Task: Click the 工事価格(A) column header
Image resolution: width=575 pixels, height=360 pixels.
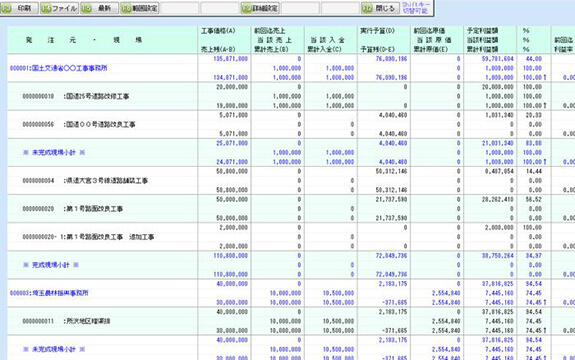Action: [218, 31]
